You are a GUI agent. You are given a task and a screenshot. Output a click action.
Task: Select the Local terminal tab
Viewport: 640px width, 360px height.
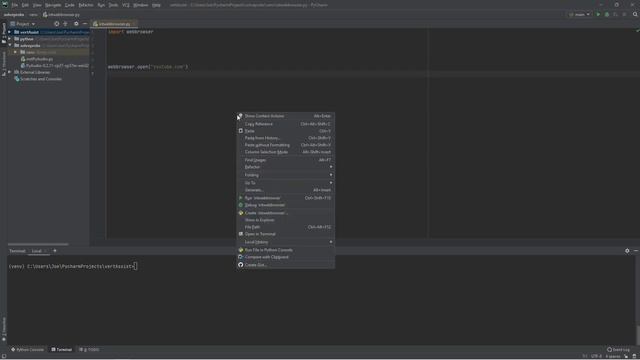[x=37, y=251]
